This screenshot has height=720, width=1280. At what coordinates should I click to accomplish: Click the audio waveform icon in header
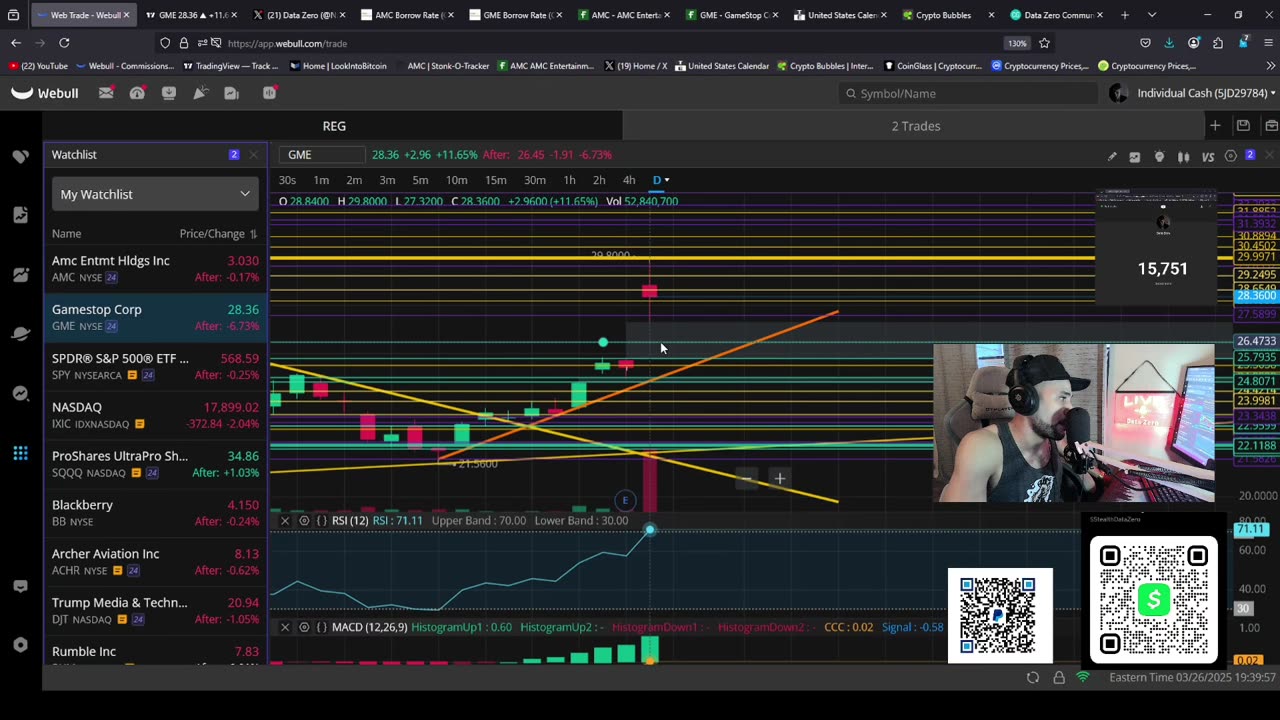point(269,93)
